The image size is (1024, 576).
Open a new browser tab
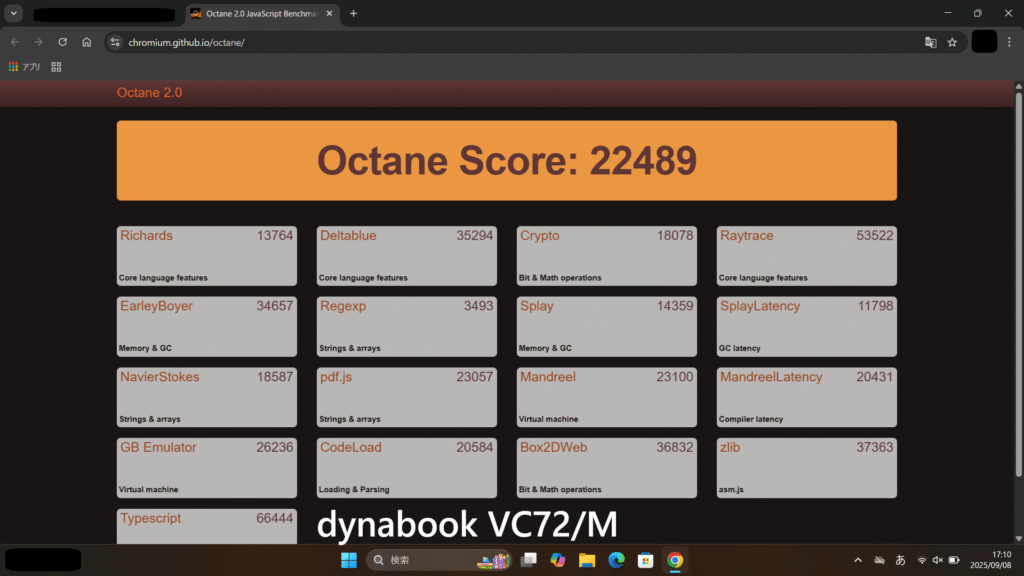(353, 14)
